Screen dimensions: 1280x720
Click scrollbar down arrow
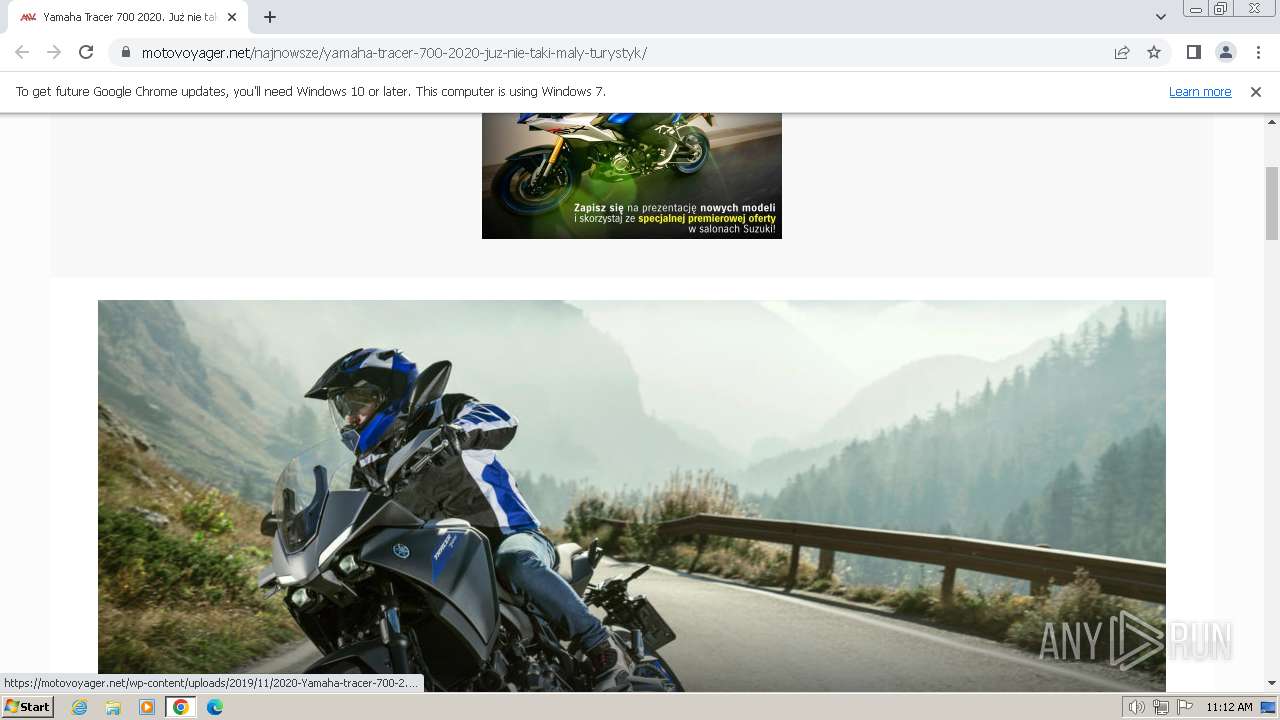[x=1272, y=684]
